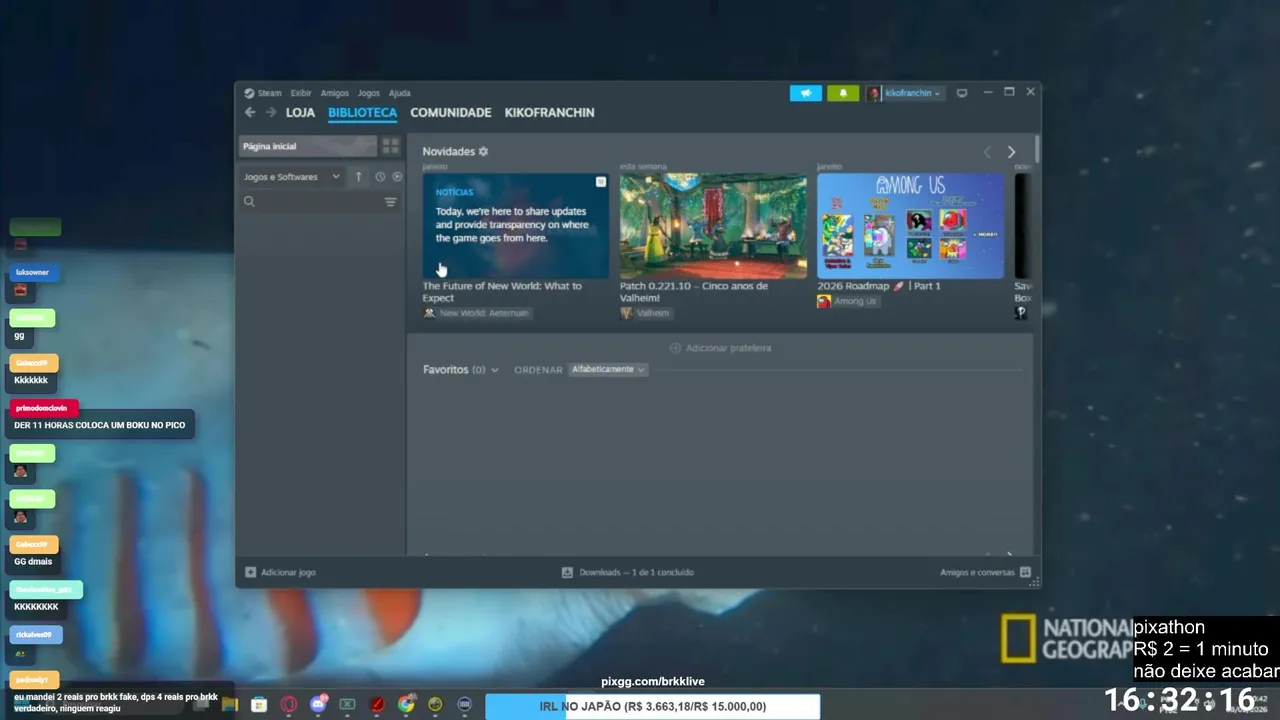Open advanced filters icon beside search

[391, 202]
